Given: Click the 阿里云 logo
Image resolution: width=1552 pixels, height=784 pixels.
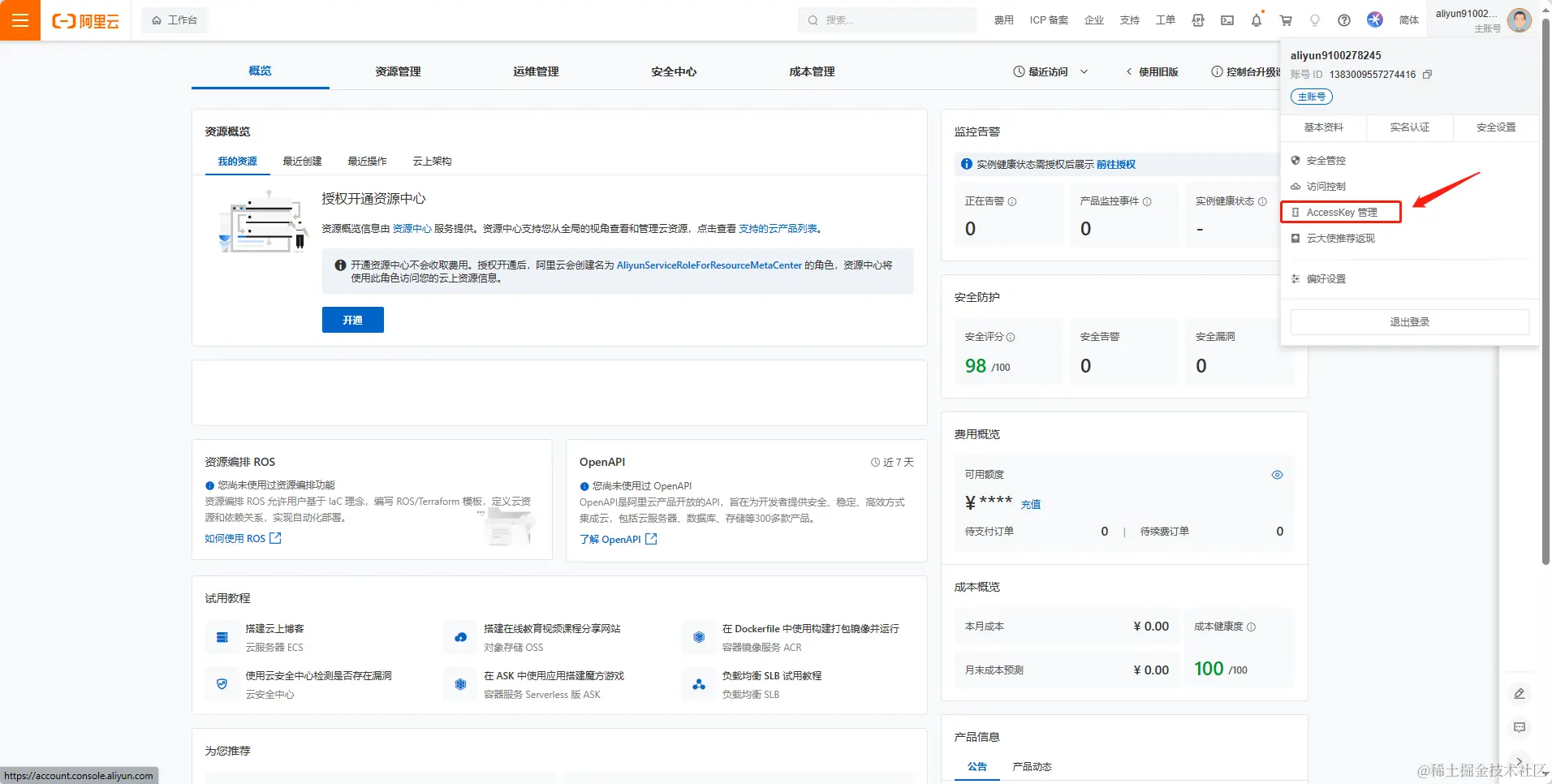Looking at the screenshot, I should click(x=85, y=21).
